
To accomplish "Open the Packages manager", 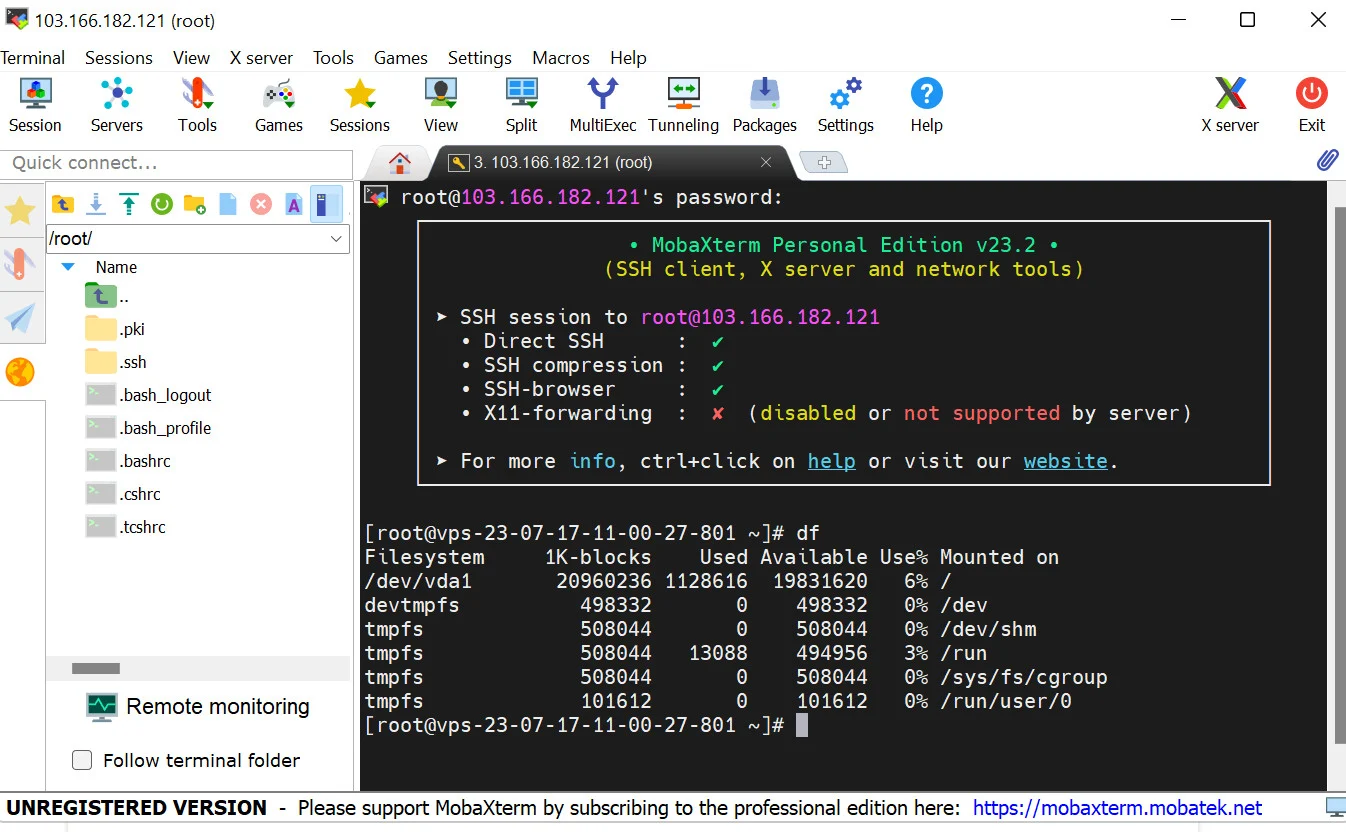I will coord(764,103).
